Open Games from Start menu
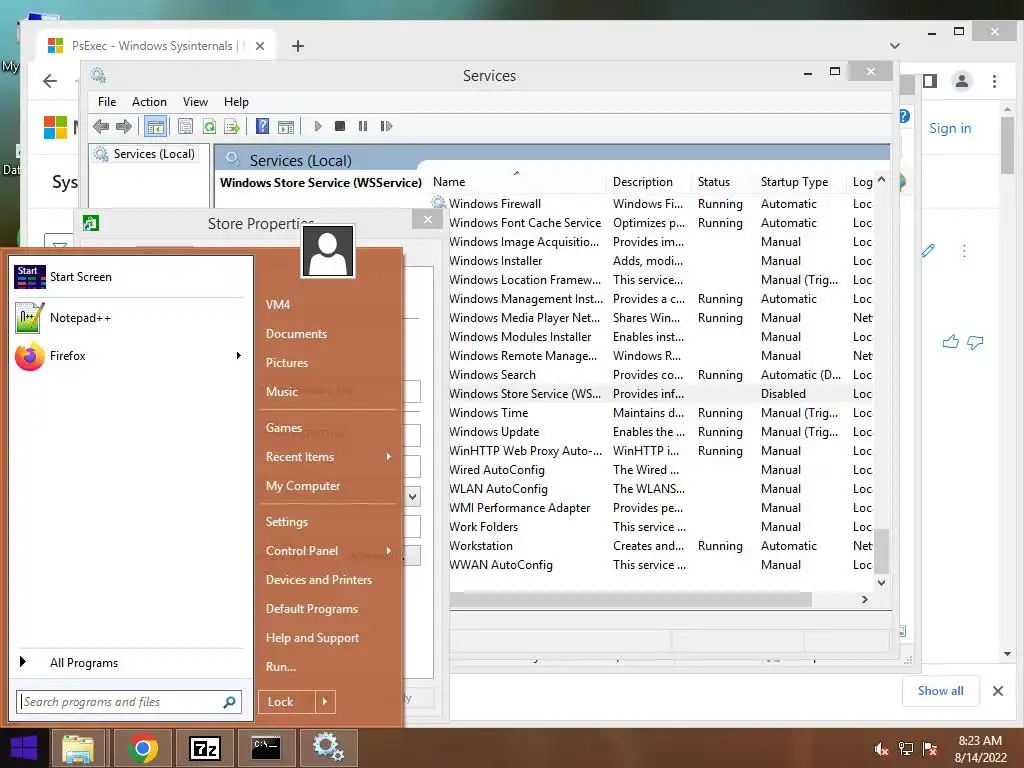Image resolution: width=1024 pixels, height=768 pixels. click(283, 428)
